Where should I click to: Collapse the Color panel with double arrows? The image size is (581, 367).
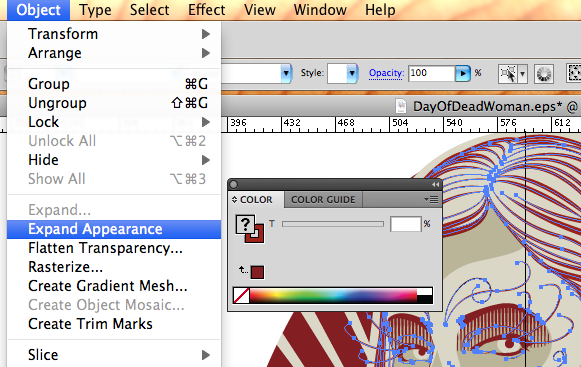point(435,184)
